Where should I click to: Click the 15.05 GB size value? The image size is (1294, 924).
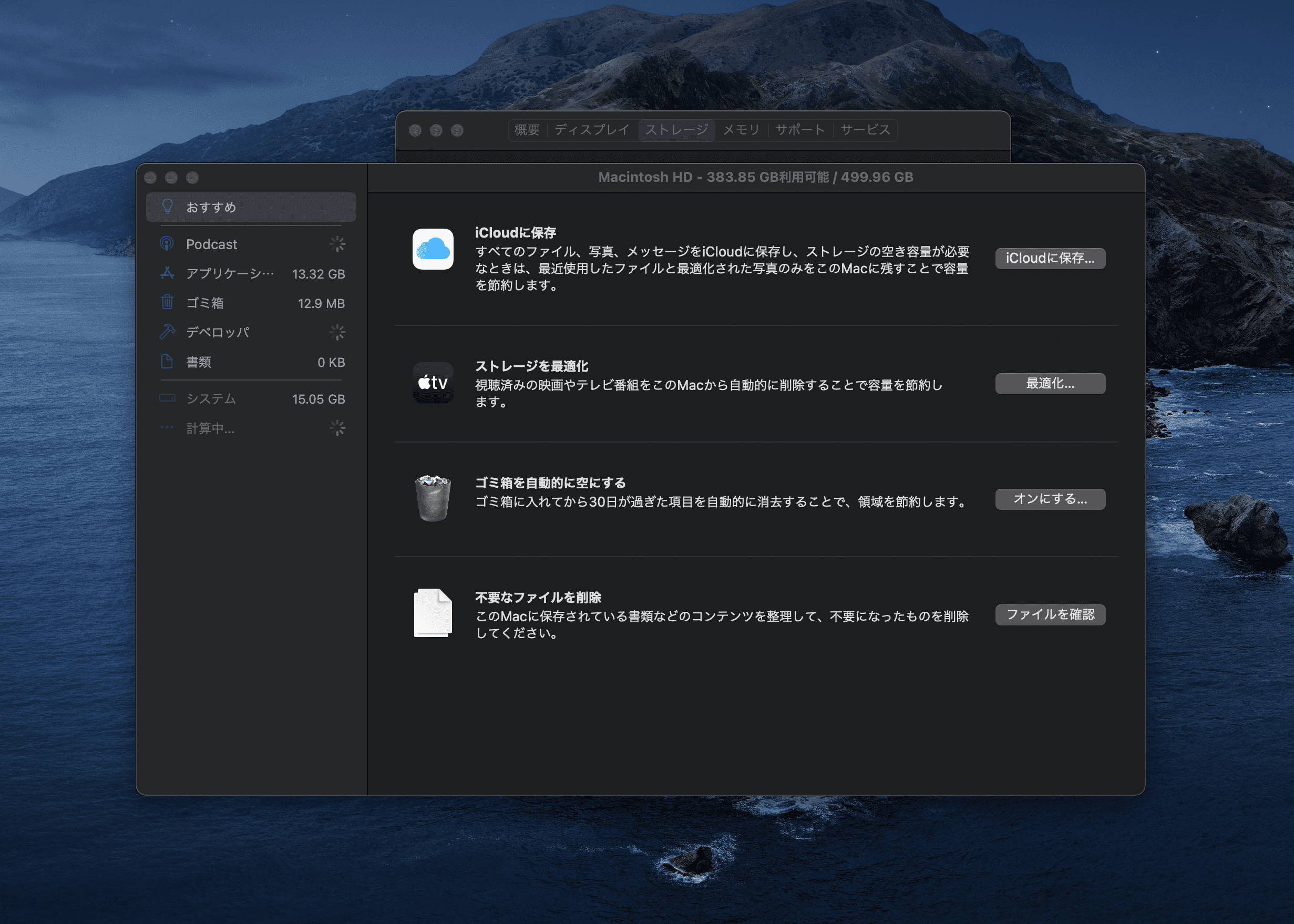click(x=319, y=399)
